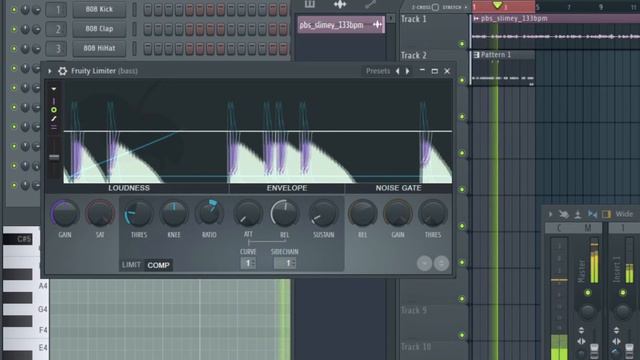Click the RATIO knob
Viewport: 640px width, 360px height.
(209, 214)
